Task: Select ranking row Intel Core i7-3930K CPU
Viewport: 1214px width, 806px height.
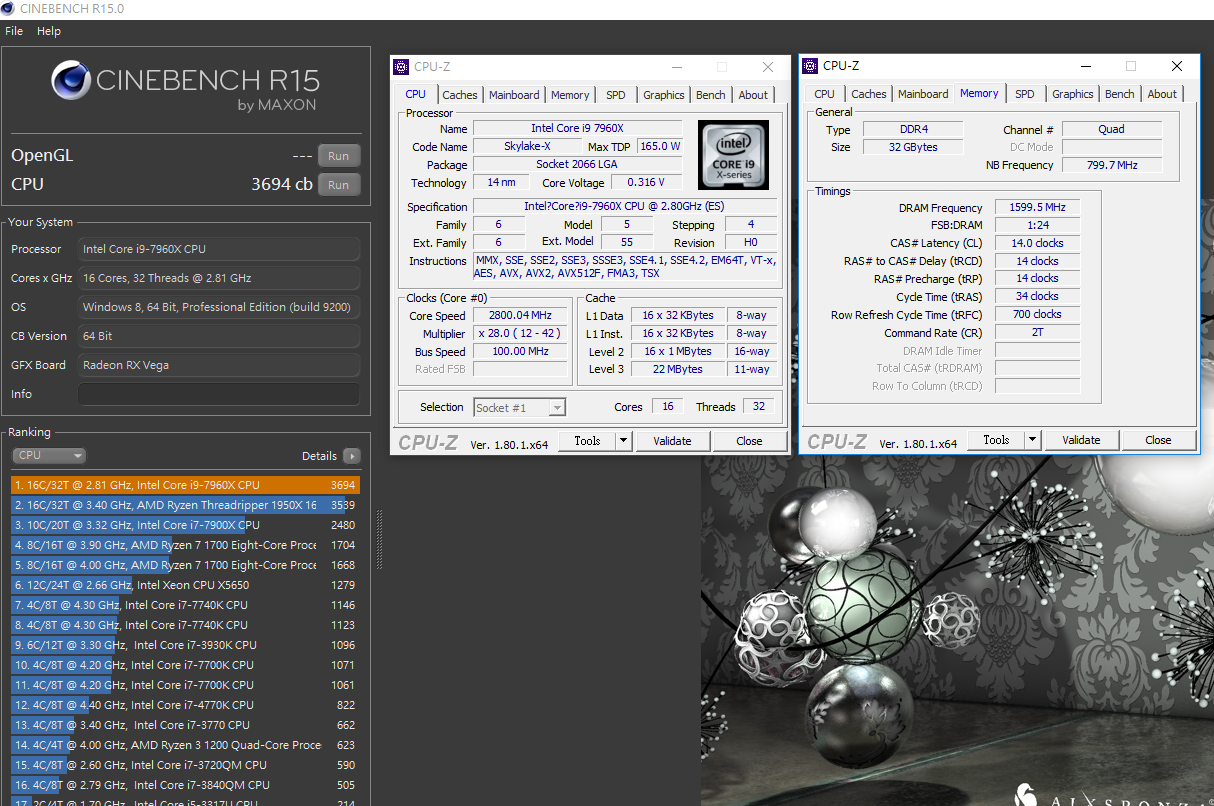Action: 186,645
